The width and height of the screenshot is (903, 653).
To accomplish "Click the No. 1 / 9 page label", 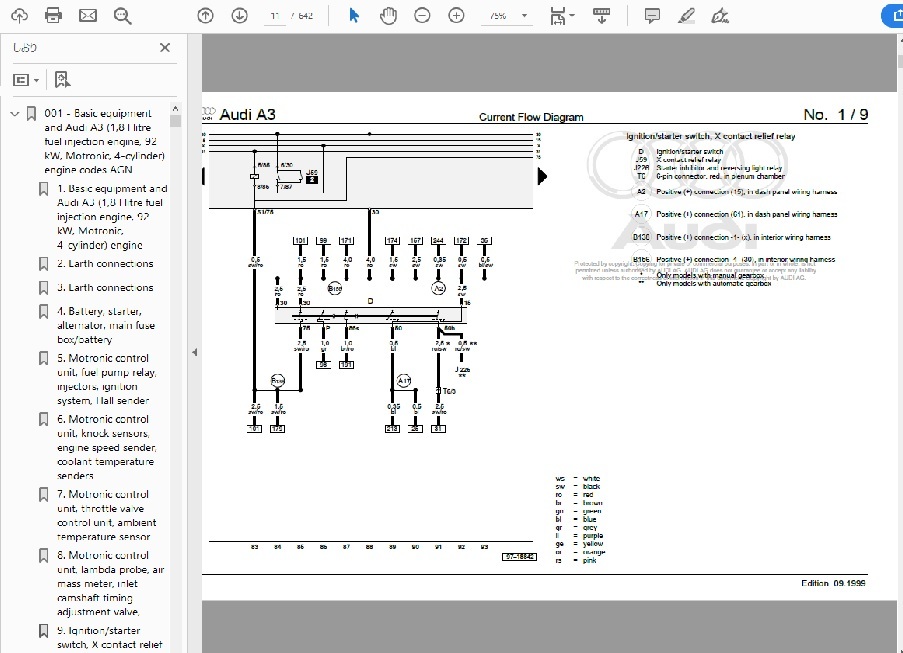I will tap(836, 115).
